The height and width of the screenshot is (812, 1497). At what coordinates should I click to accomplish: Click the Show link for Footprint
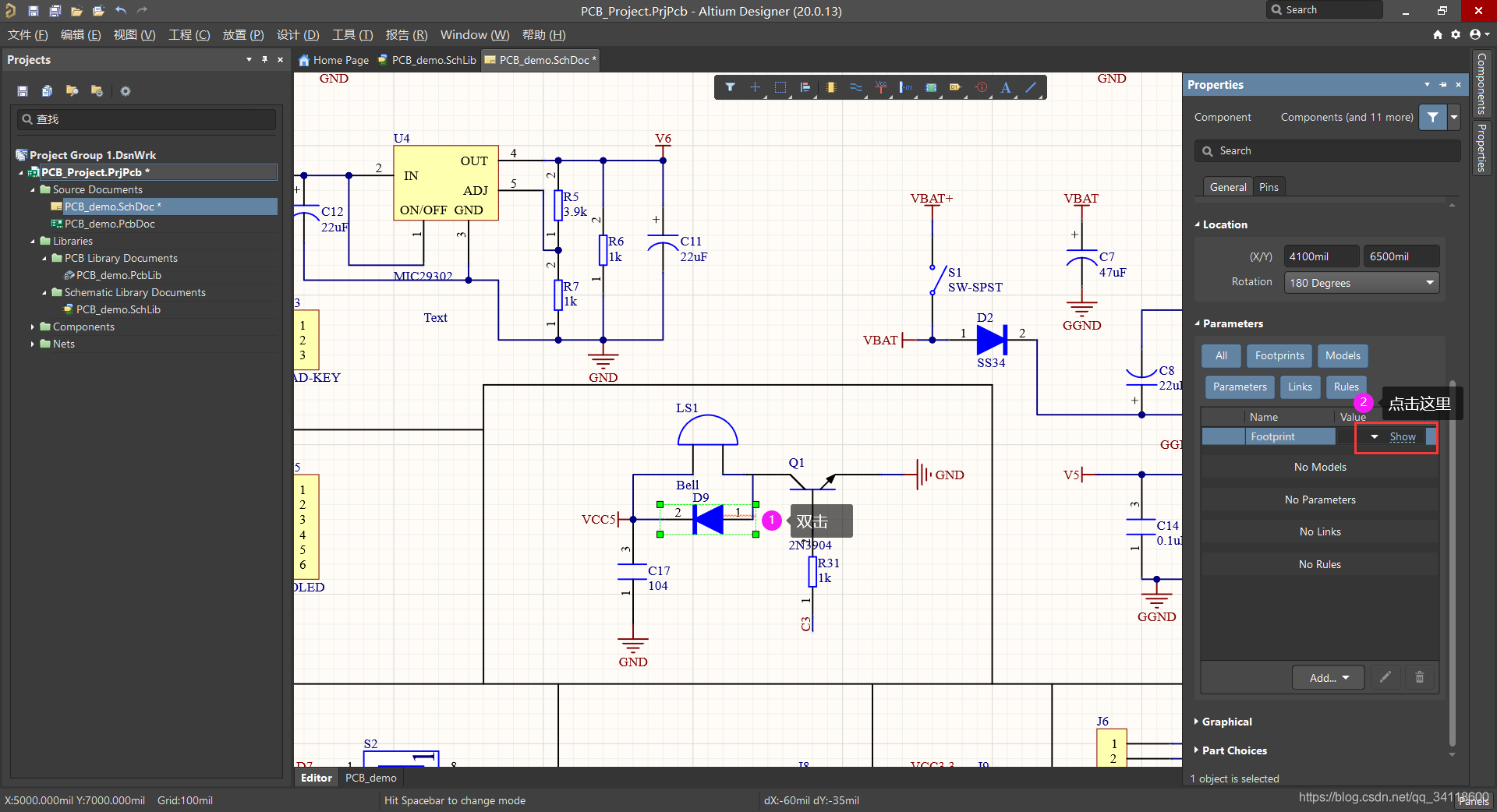1403,436
